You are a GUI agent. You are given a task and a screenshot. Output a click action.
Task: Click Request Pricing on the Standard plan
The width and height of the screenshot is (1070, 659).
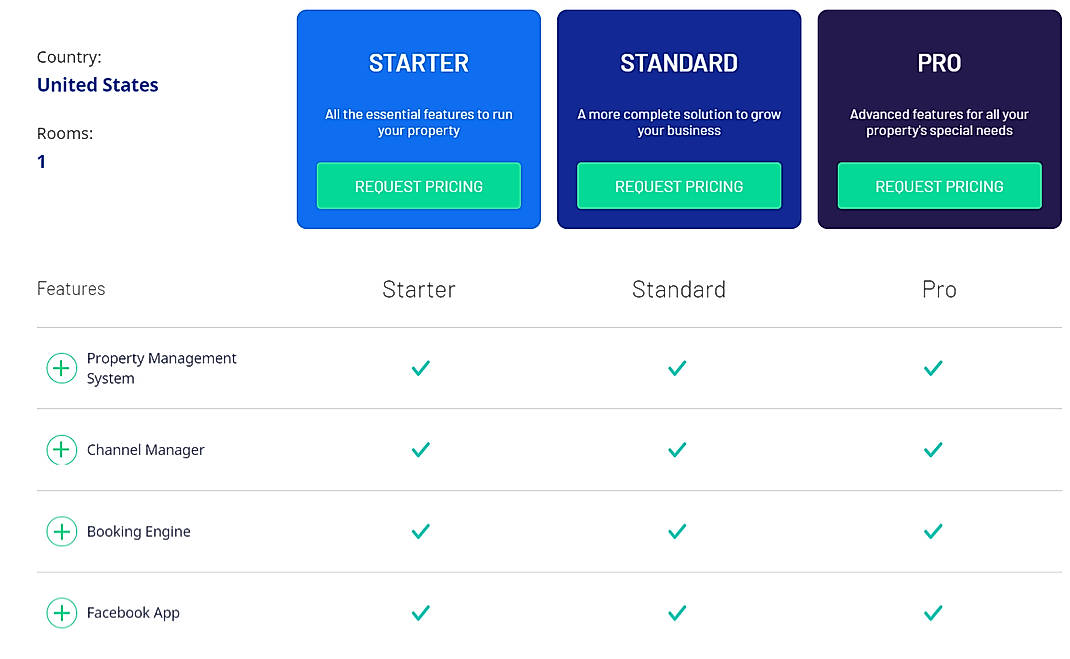pos(679,186)
